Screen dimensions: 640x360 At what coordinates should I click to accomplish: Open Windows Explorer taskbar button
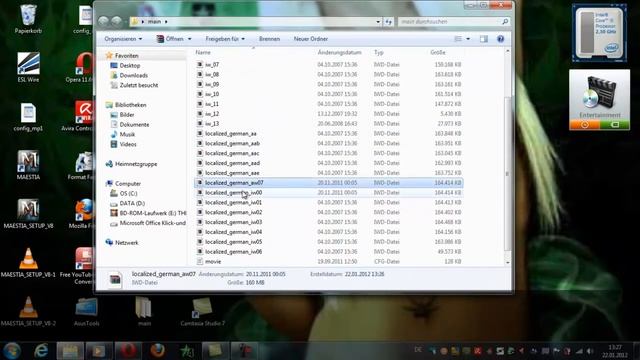point(70,351)
